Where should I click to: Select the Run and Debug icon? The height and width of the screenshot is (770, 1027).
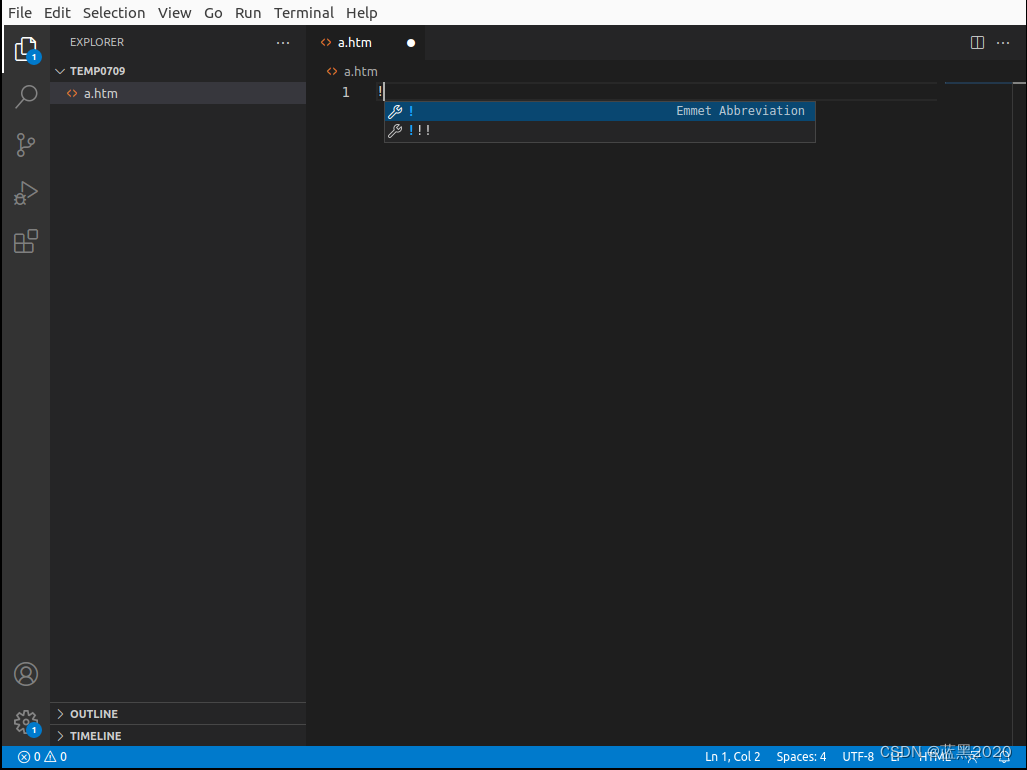(25, 193)
